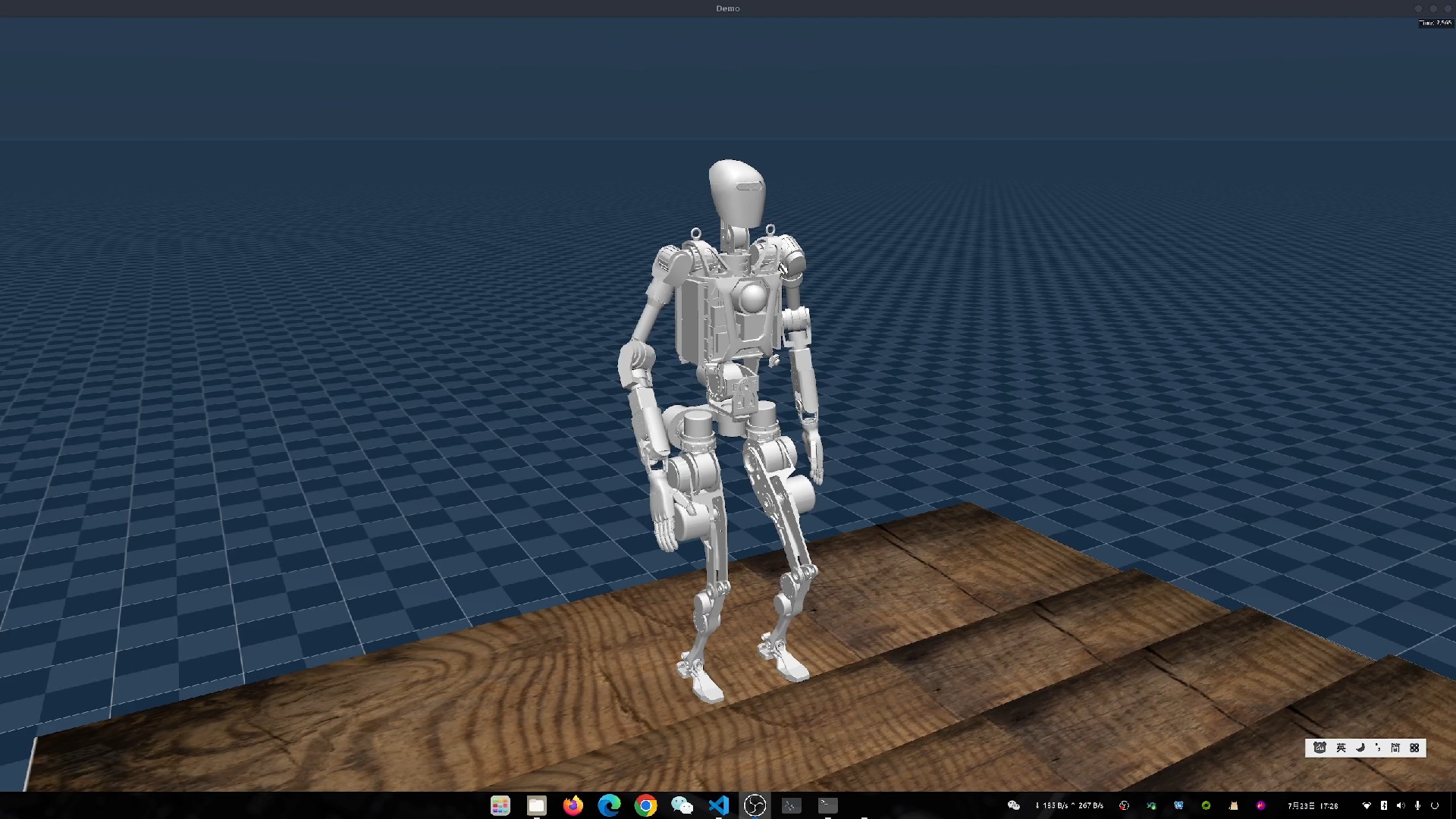Open the input method toolbox grid icon
The image size is (1456, 819).
1414,748
